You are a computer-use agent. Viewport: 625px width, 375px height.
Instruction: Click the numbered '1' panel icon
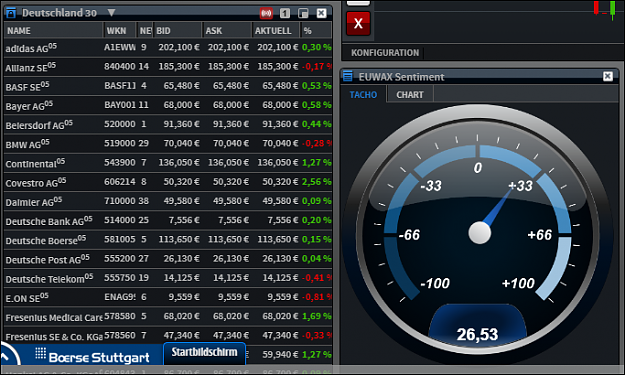285,14
